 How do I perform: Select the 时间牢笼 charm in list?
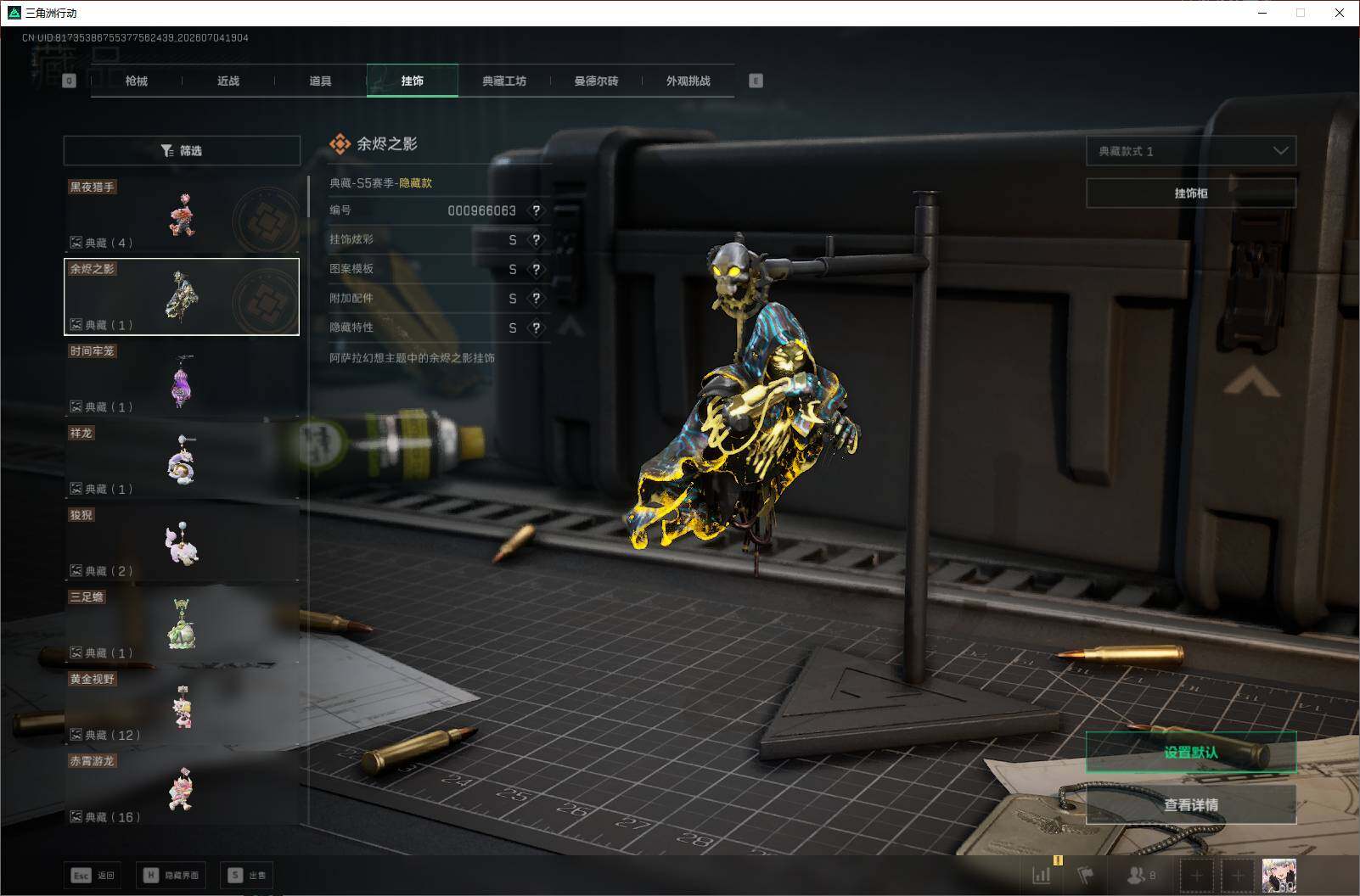click(x=182, y=379)
